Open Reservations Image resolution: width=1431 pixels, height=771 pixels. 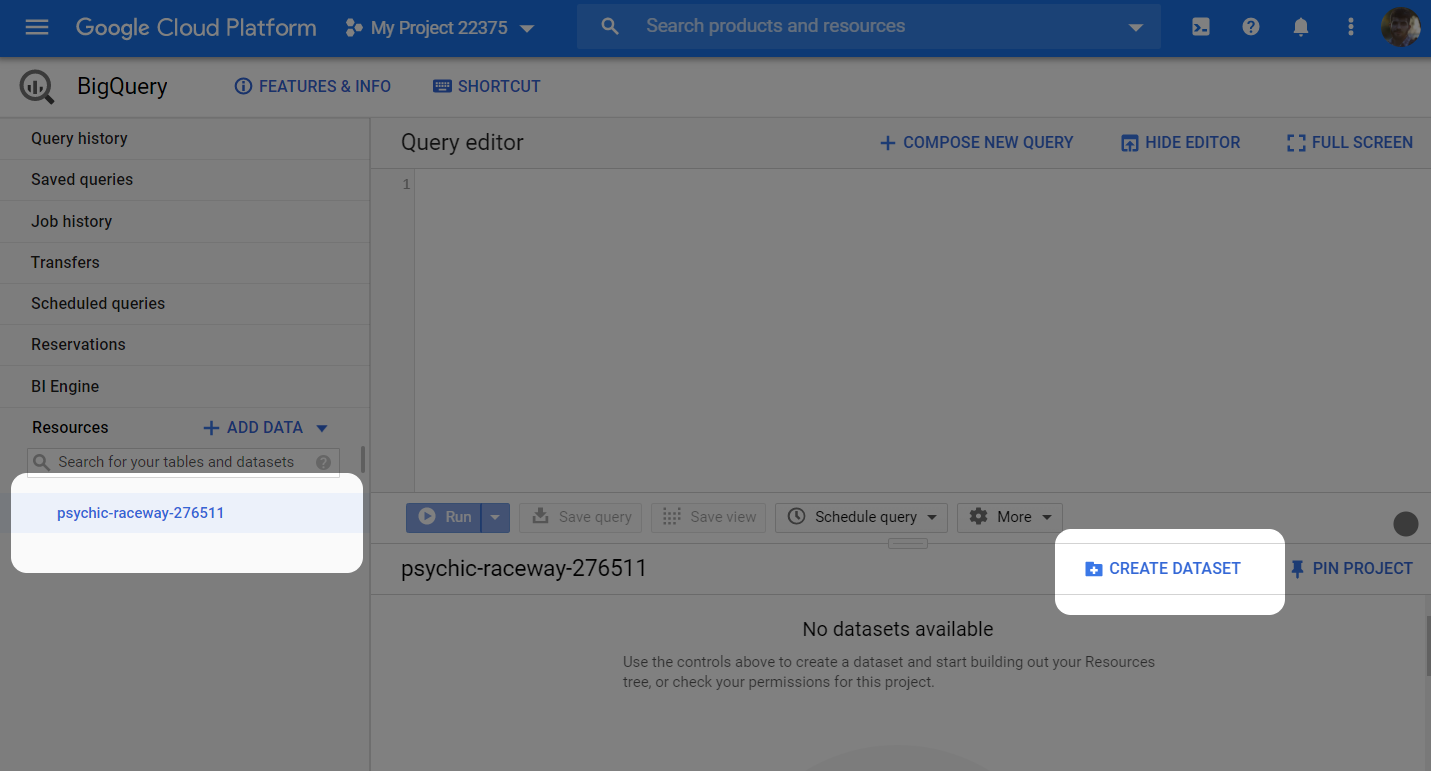tap(185, 345)
